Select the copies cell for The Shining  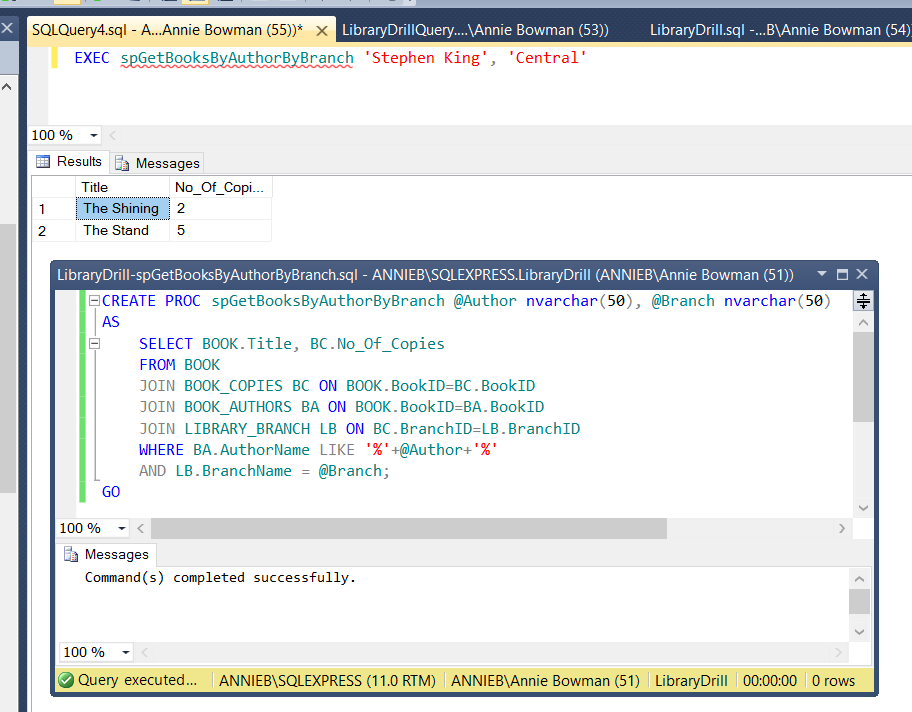(x=220, y=208)
